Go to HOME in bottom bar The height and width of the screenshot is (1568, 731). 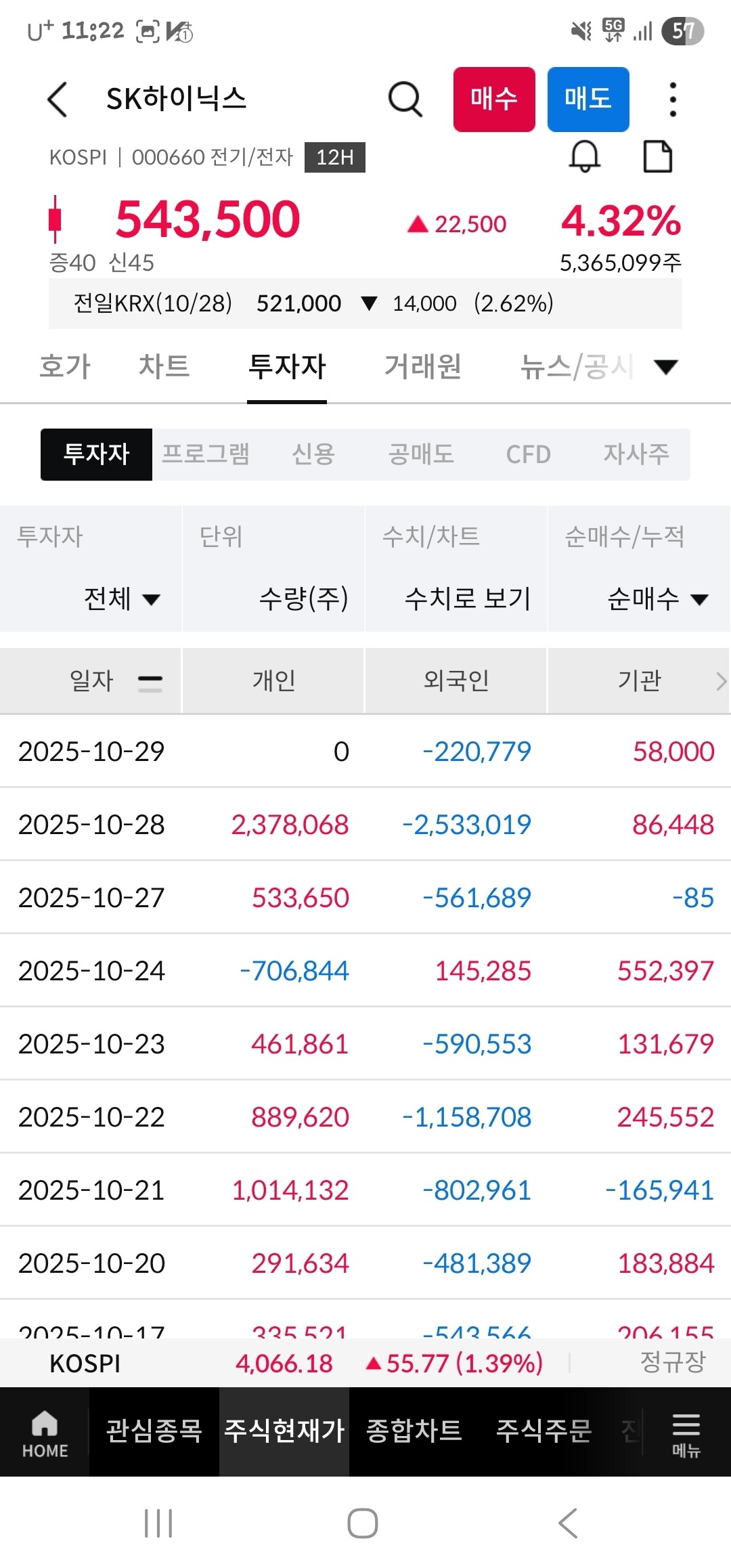[x=45, y=1431]
